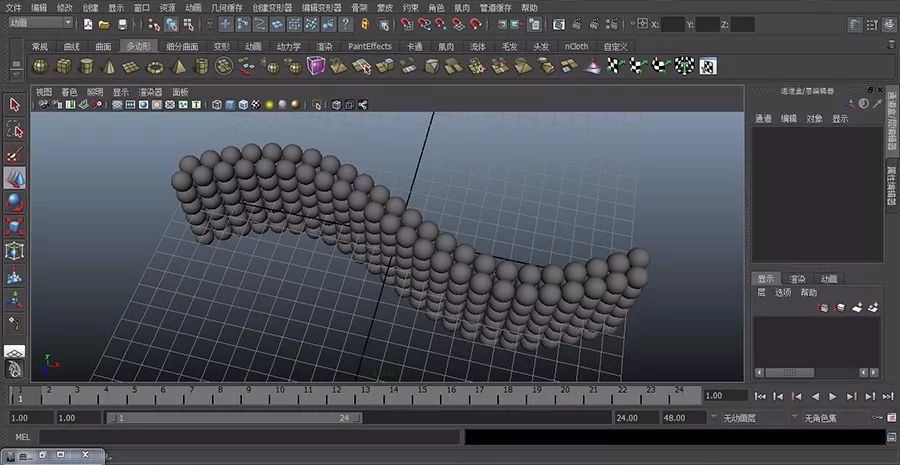Click the last checkered UV editor shelf icon

[x=708, y=66]
